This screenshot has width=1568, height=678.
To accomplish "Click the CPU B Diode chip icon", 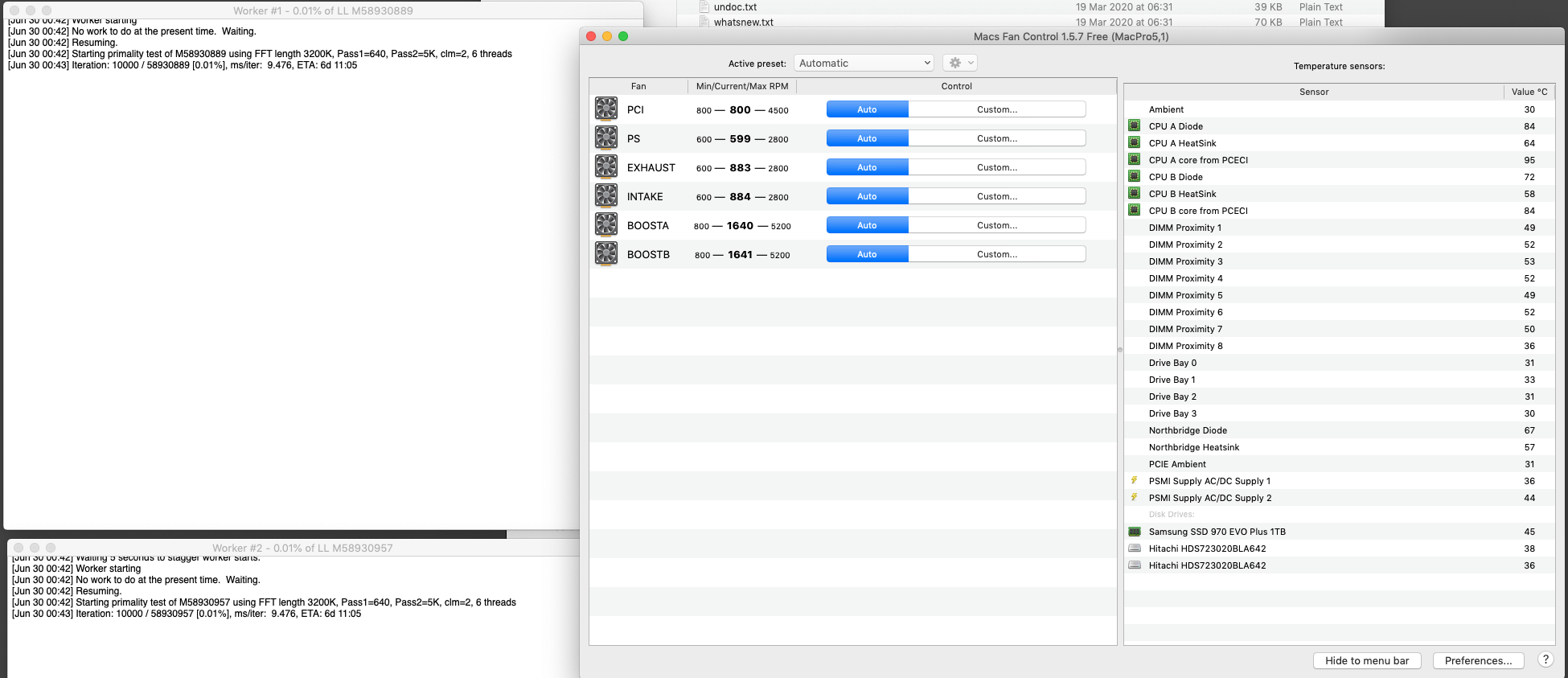I will 1135,176.
